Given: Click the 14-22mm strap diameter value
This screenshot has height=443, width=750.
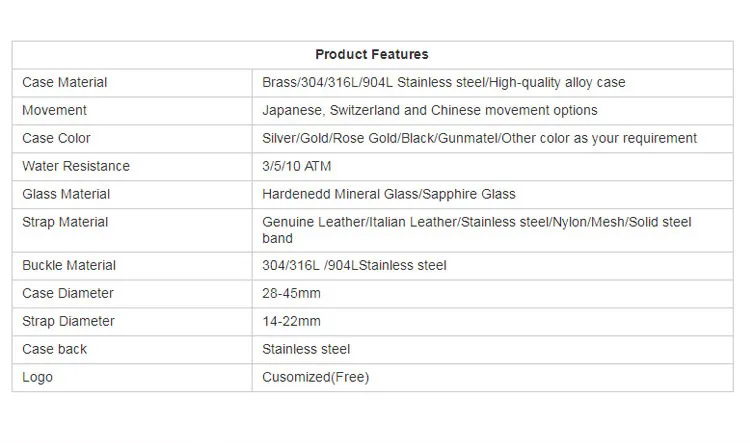Looking at the screenshot, I should point(291,321).
